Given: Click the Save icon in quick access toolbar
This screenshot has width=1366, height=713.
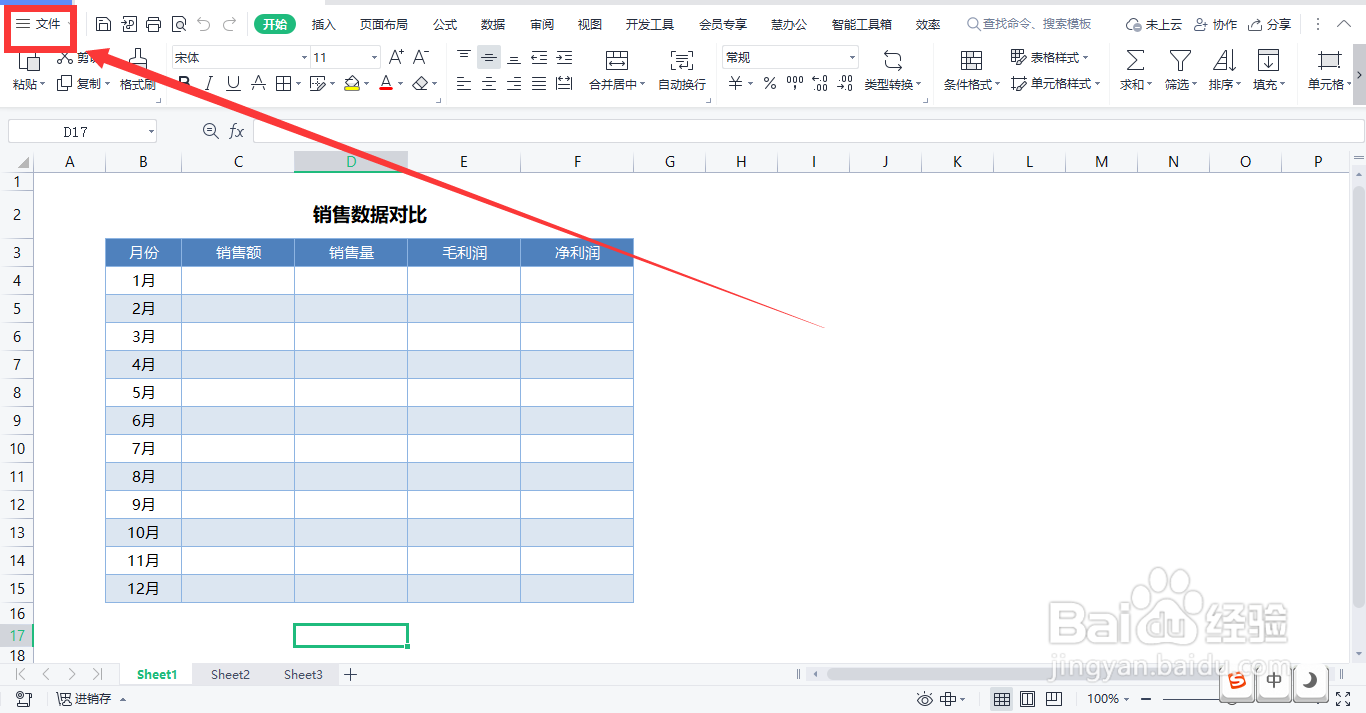Looking at the screenshot, I should (103, 24).
